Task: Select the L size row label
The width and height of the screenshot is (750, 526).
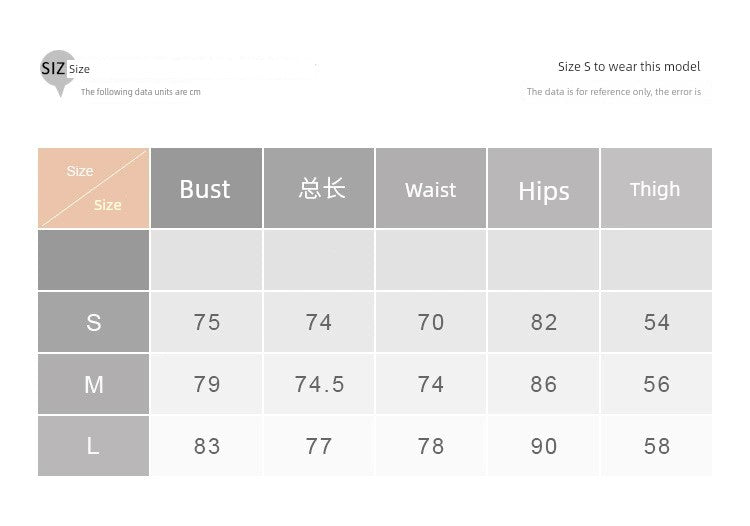Action: pyautogui.click(x=94, y=446)
